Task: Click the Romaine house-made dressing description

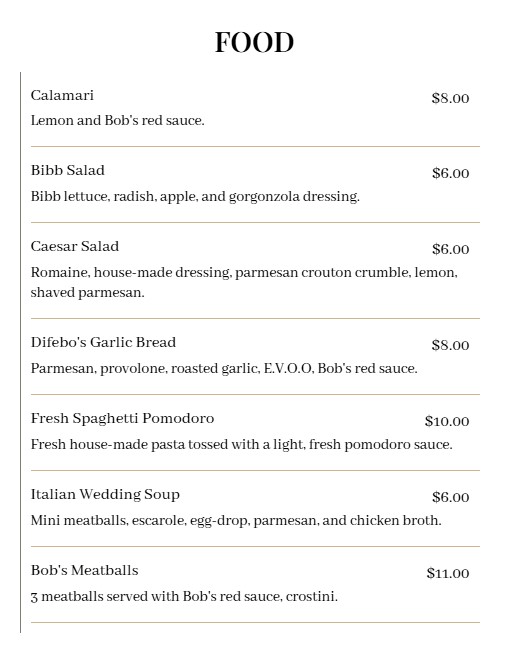Action: coord(244,282)
